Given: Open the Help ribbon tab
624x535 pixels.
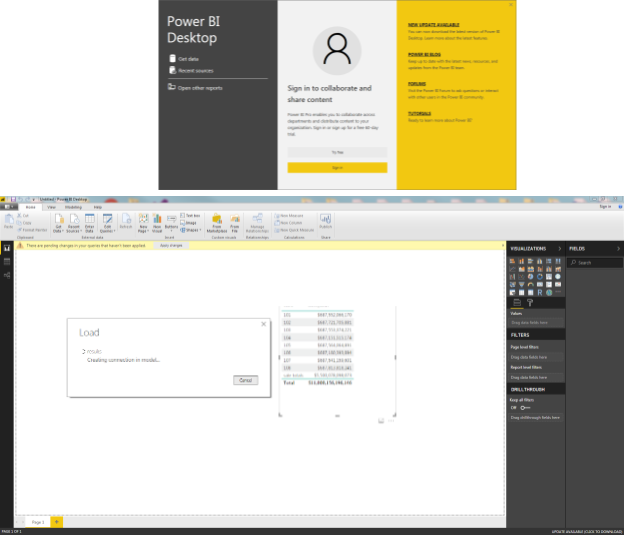Looking at the screenshot, I should 98,207.
